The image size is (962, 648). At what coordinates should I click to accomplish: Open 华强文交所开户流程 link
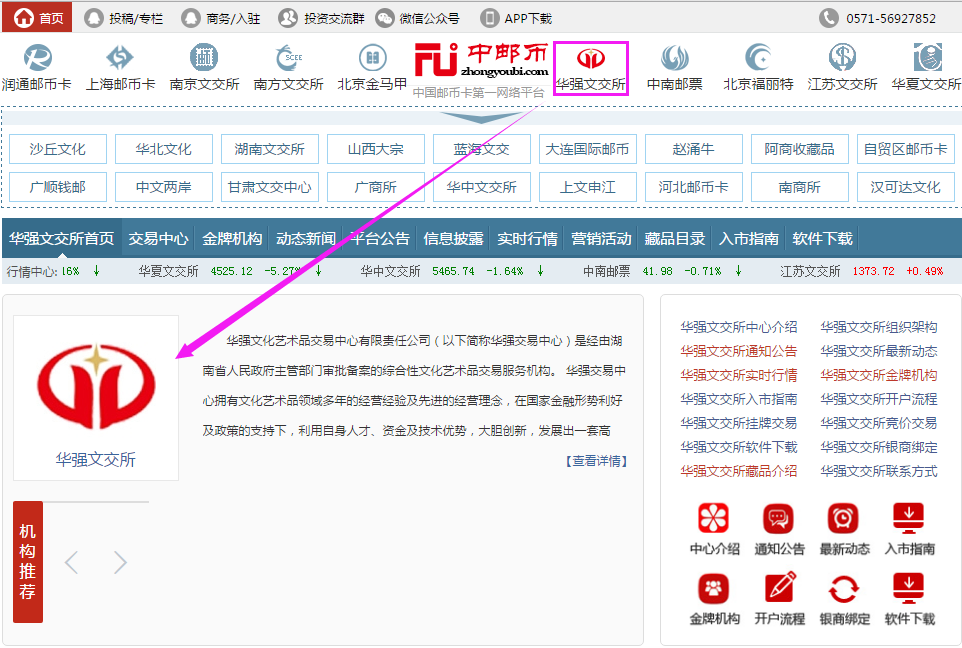pyautogui.click(x=879, y=399)
